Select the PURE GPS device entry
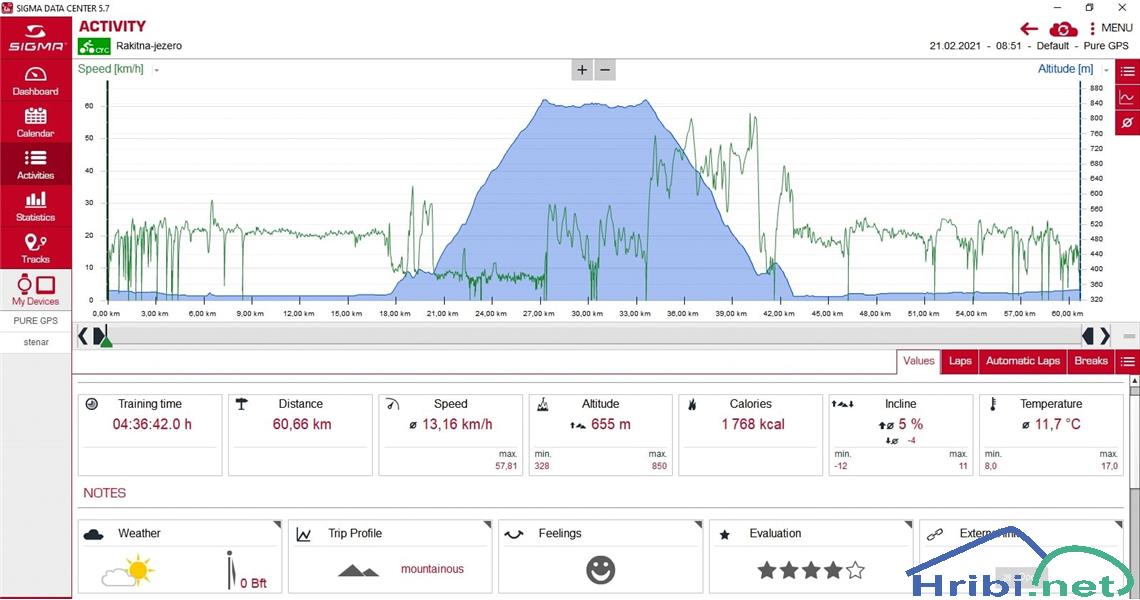Screen dimensions: 1140x600 click(x=35, y=321)
